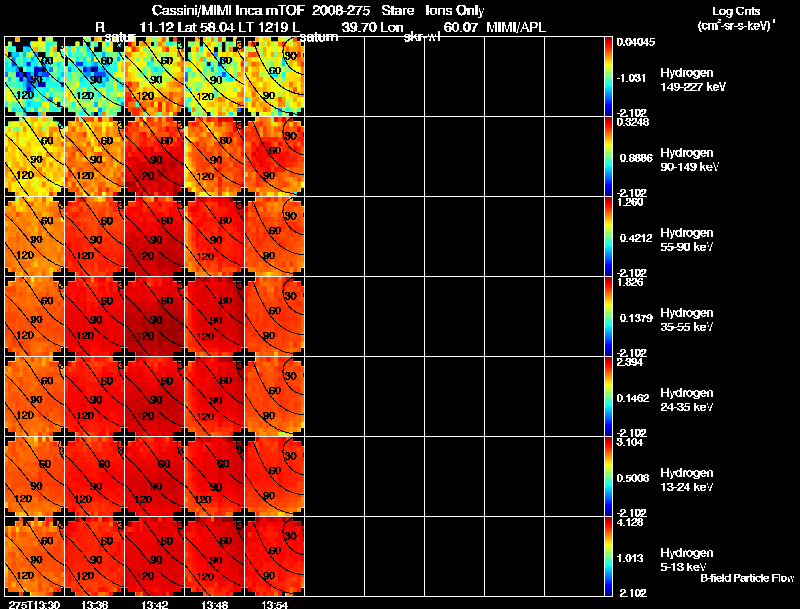Viewport: 800px width, 609px height.
Task: Click the '0.04045' colorbar maximum value
Action: click(636, 42)
